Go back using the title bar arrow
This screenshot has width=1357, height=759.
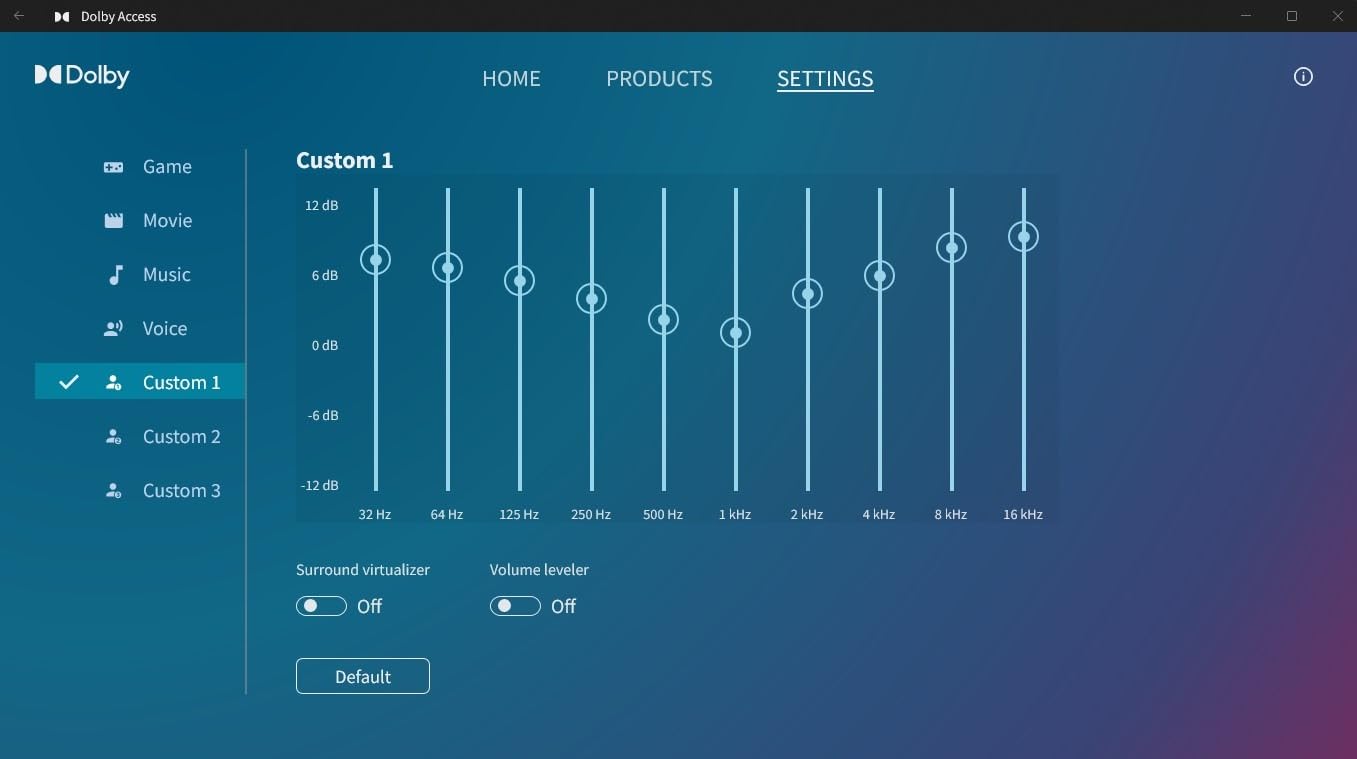(x=19, y=16)
